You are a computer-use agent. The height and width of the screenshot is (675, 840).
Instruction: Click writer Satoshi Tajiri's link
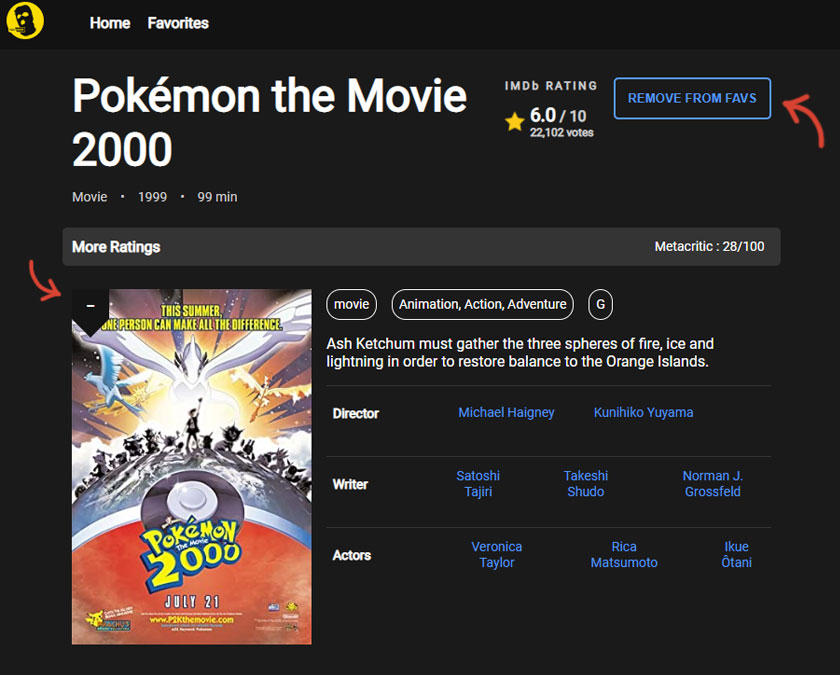(x=478, y=483)
